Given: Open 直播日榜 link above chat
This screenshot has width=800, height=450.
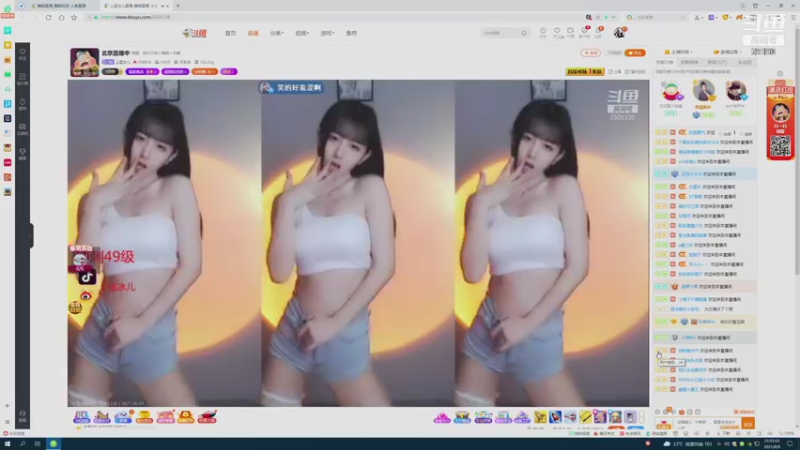Looking at the screenshot, I should pos(727,52).
